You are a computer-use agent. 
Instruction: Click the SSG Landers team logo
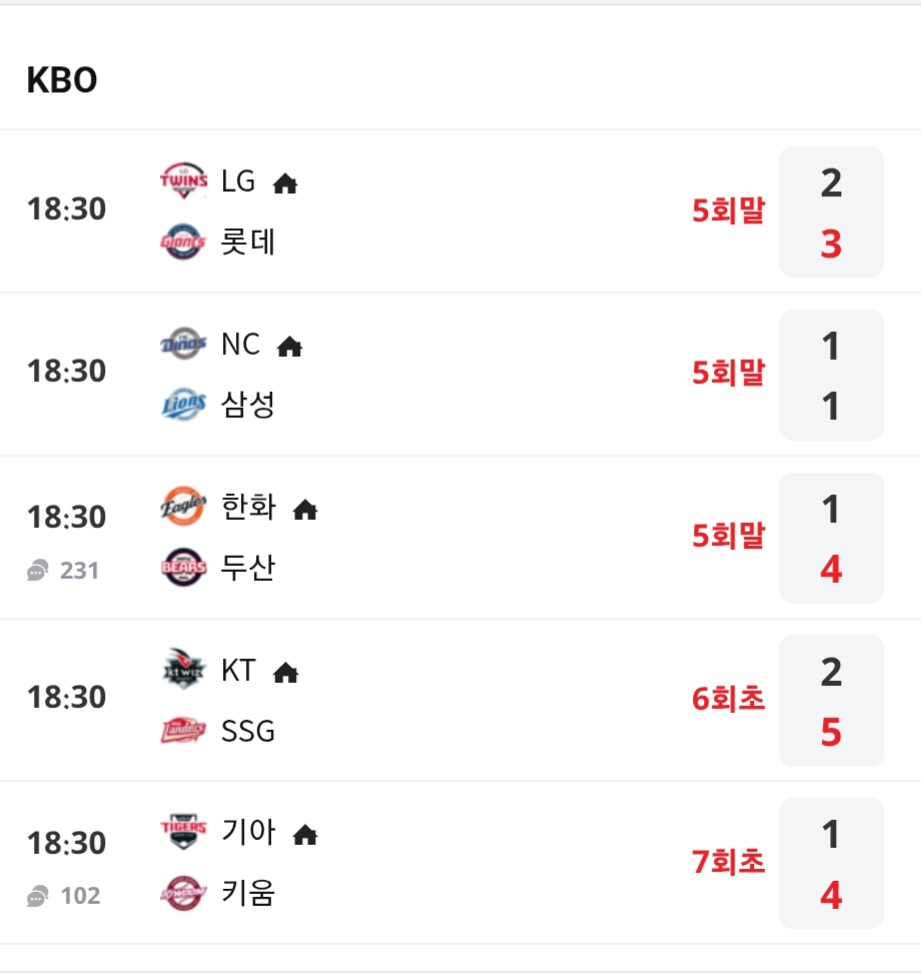click(x=183, y=730)
